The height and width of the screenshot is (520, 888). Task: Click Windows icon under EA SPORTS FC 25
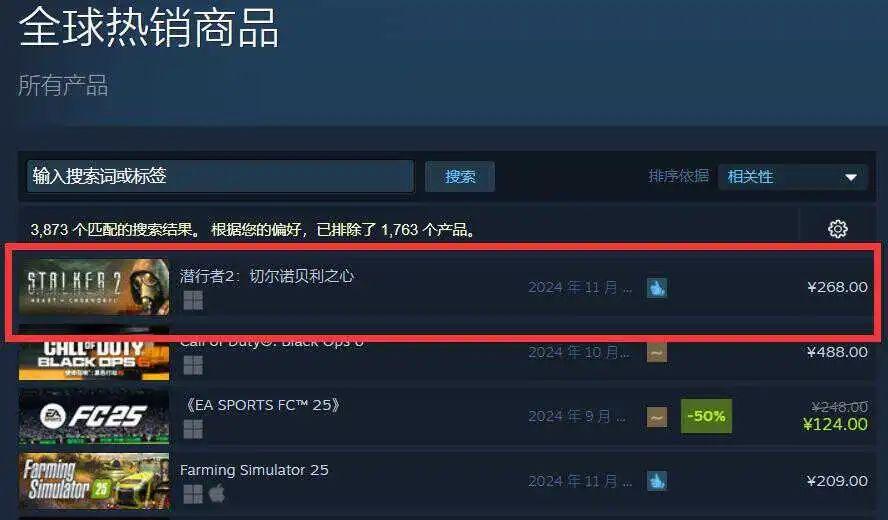coord(193,429)
